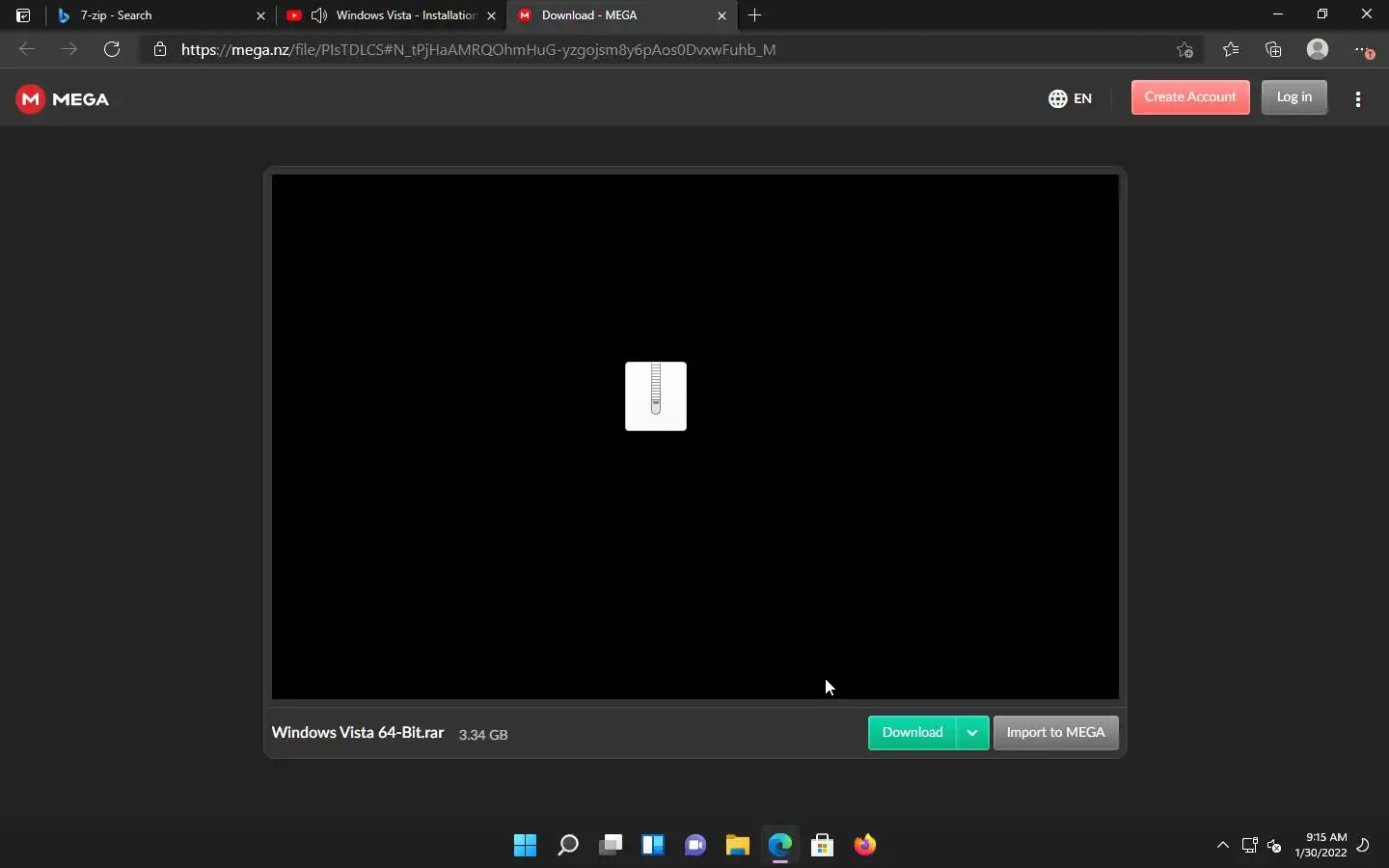Open File Explorer from taskbar
Viewport: 1389px width, 868px height.
[x=738, y=846]
